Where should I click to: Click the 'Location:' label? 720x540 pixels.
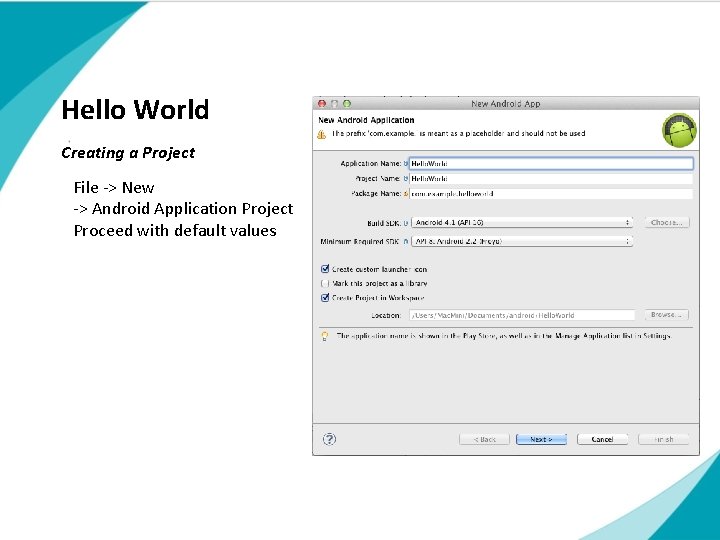386,316
